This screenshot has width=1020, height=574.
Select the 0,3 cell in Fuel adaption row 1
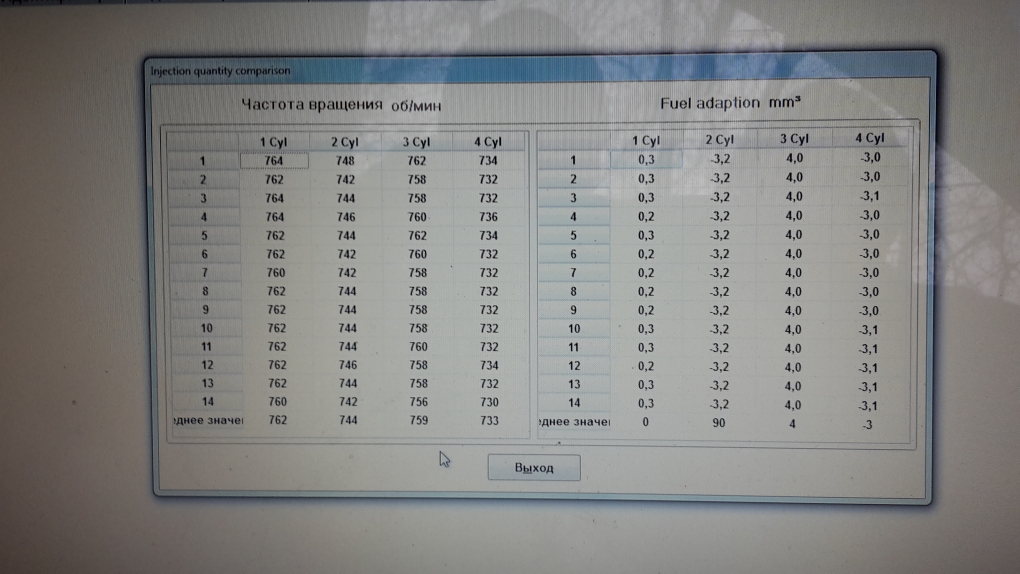[645, 159]
